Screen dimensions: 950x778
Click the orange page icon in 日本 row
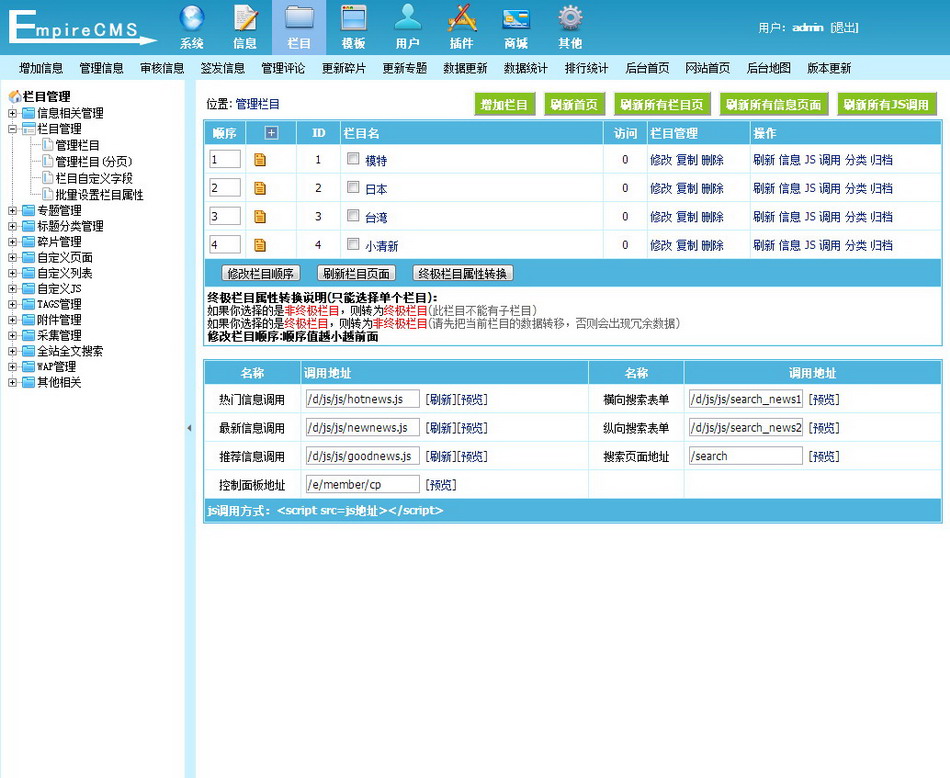pyautogui.click(x=260, y=188)
